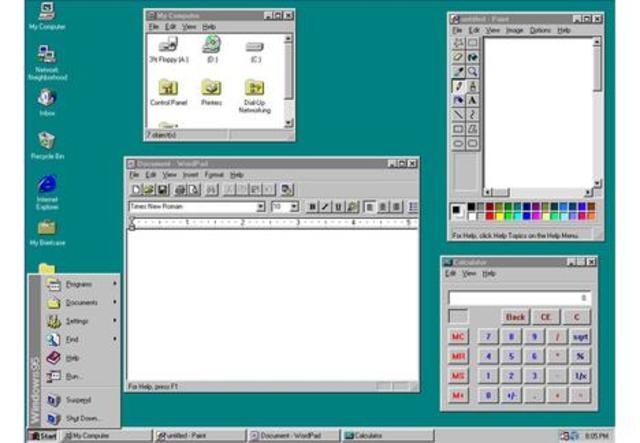This screenshot has height=443, width=640.
Task: Select the Recycle Bin desktop icon
Action: click(x=47, y=145)
